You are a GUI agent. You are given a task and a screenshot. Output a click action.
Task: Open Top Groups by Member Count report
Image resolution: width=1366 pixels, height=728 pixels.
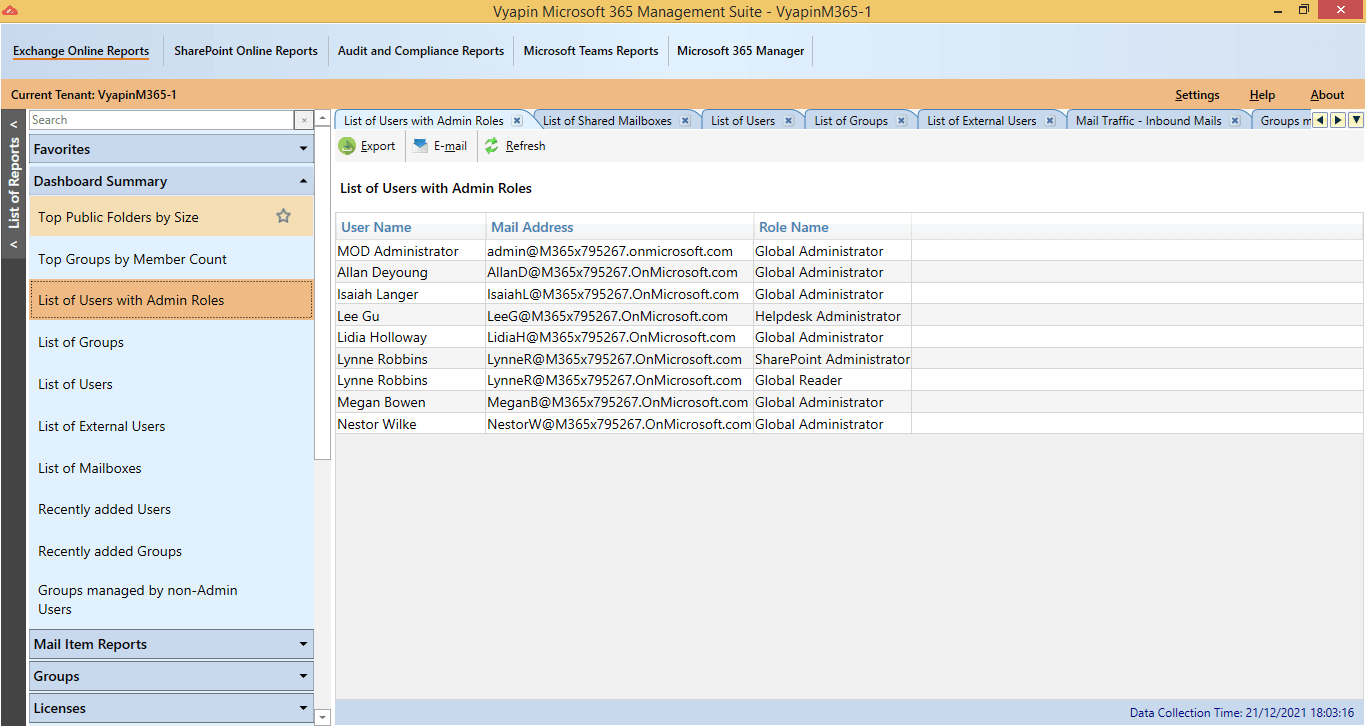[171, 259]
